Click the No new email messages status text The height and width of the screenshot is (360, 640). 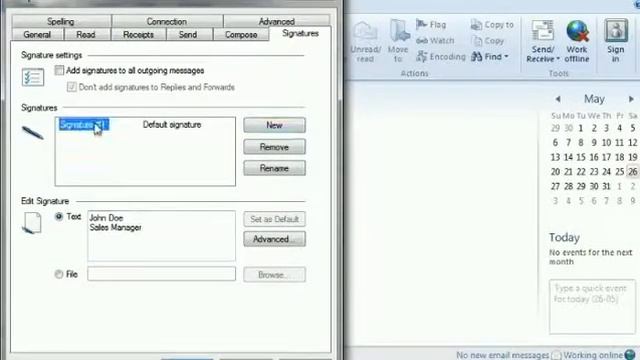(x=502, y=355)
